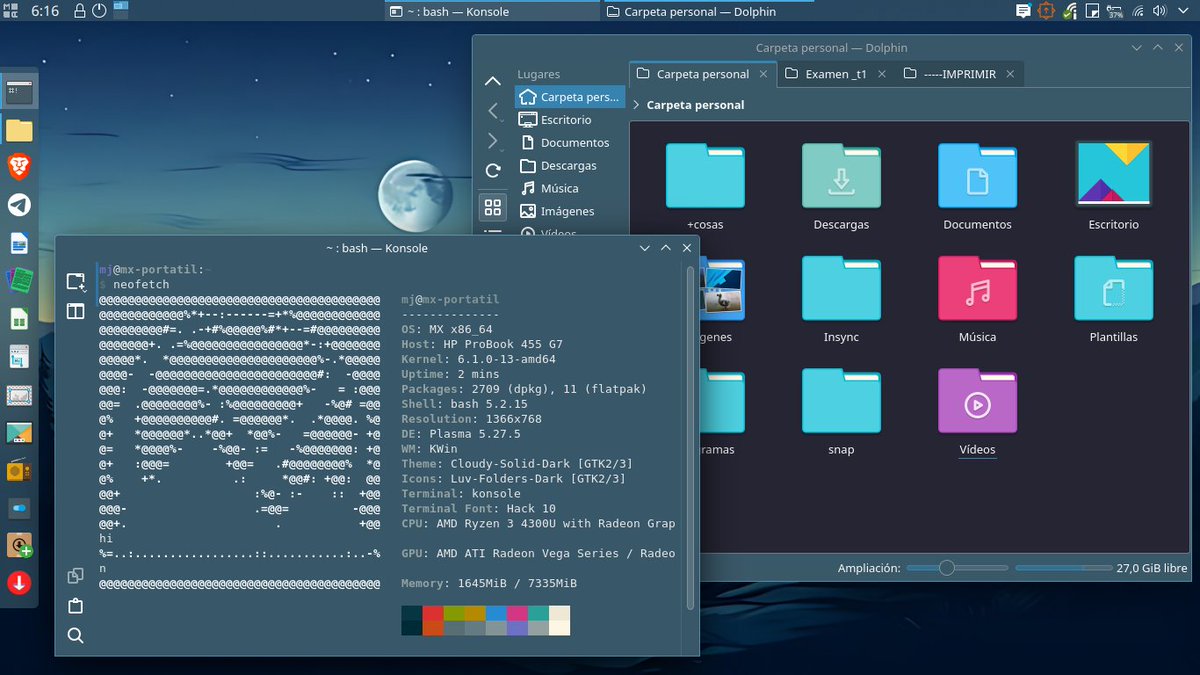Switch to the -----IMPRIMIR tab
The width and height of the screenshot is (1200, 675).
(959, 74)
